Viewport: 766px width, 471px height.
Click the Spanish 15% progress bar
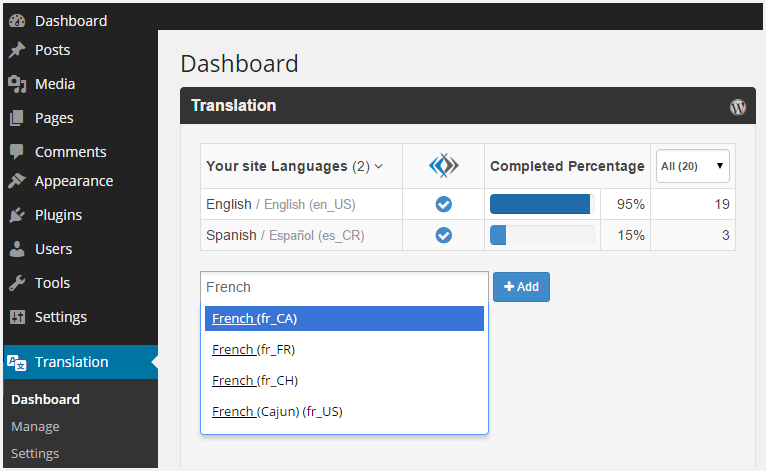point(542,236)
